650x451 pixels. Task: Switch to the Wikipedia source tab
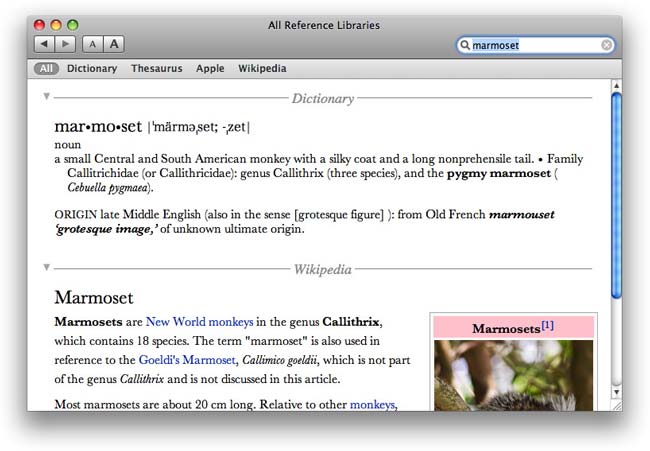tap(262, 68)
